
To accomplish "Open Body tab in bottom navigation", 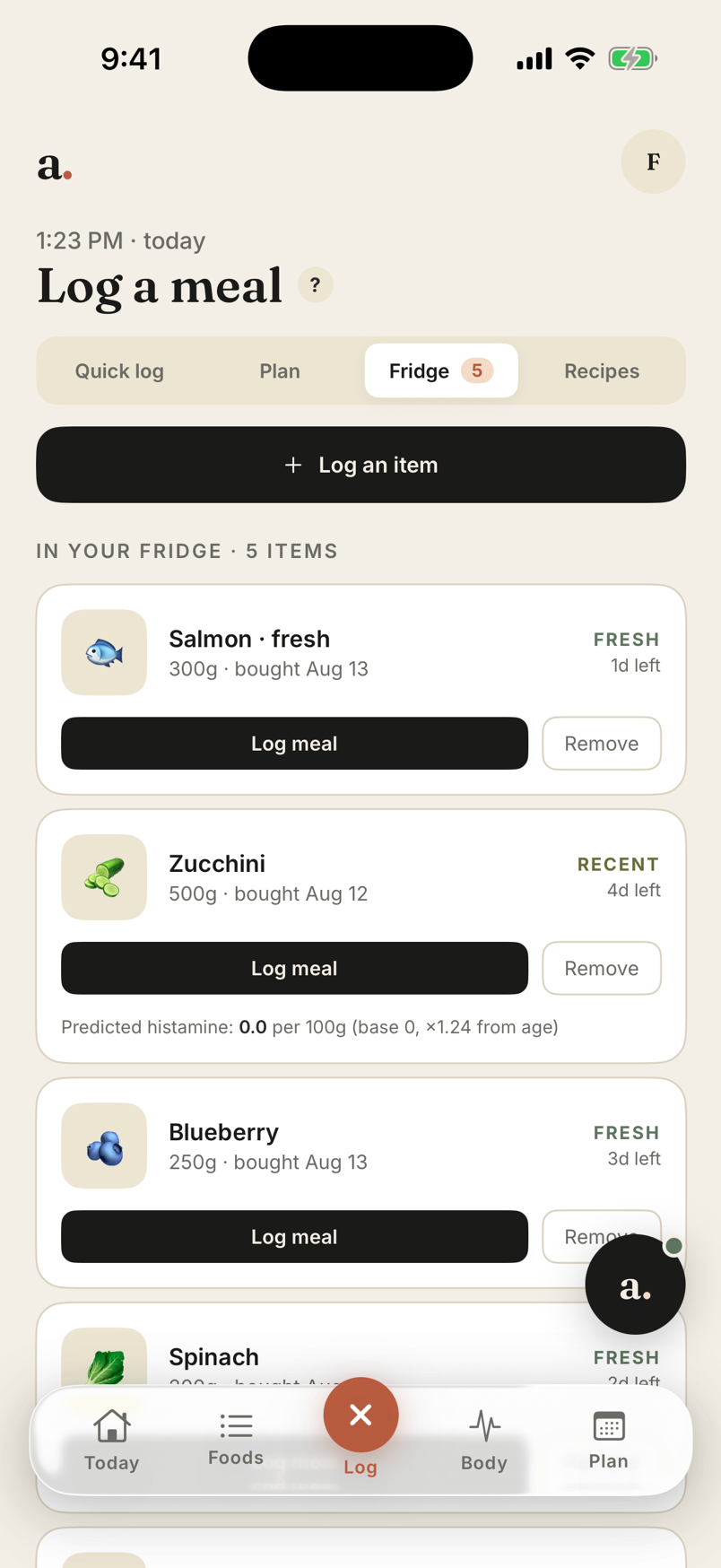I will click(x=484, y=1440).
